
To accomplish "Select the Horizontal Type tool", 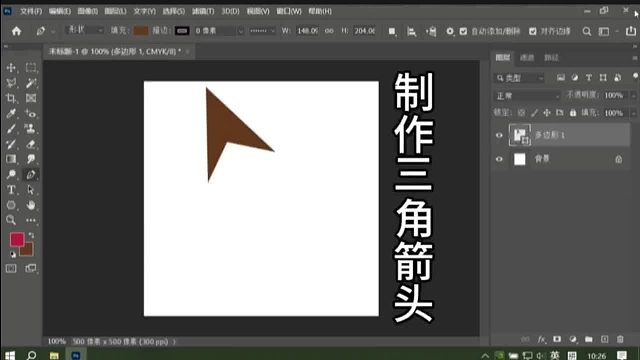I will [11, 190].
